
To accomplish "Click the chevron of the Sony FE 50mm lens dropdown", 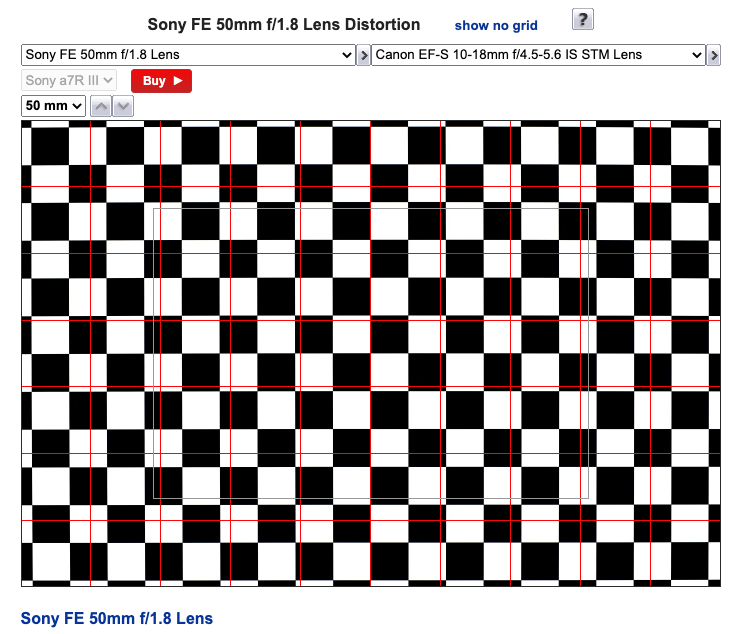I will (347, 55).
